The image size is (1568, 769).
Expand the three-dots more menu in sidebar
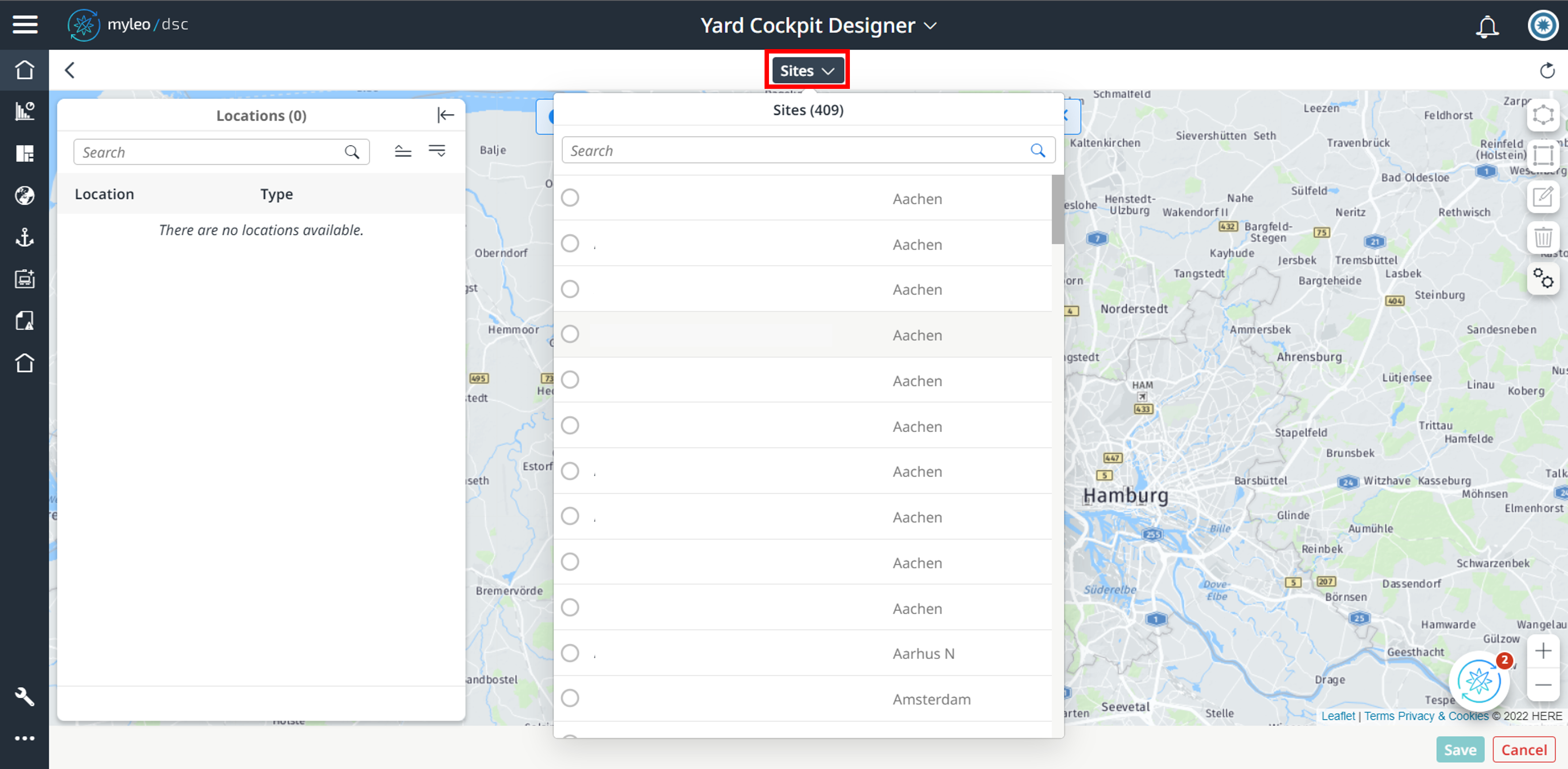[25, 738]
